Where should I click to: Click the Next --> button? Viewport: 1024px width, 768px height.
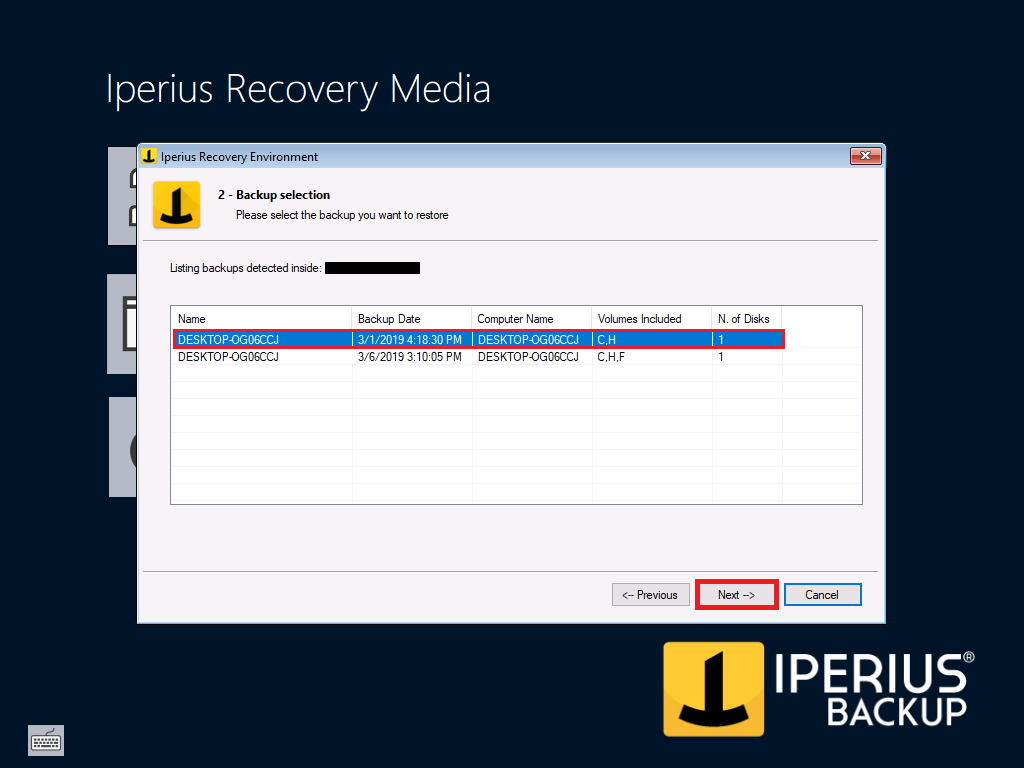736,594
